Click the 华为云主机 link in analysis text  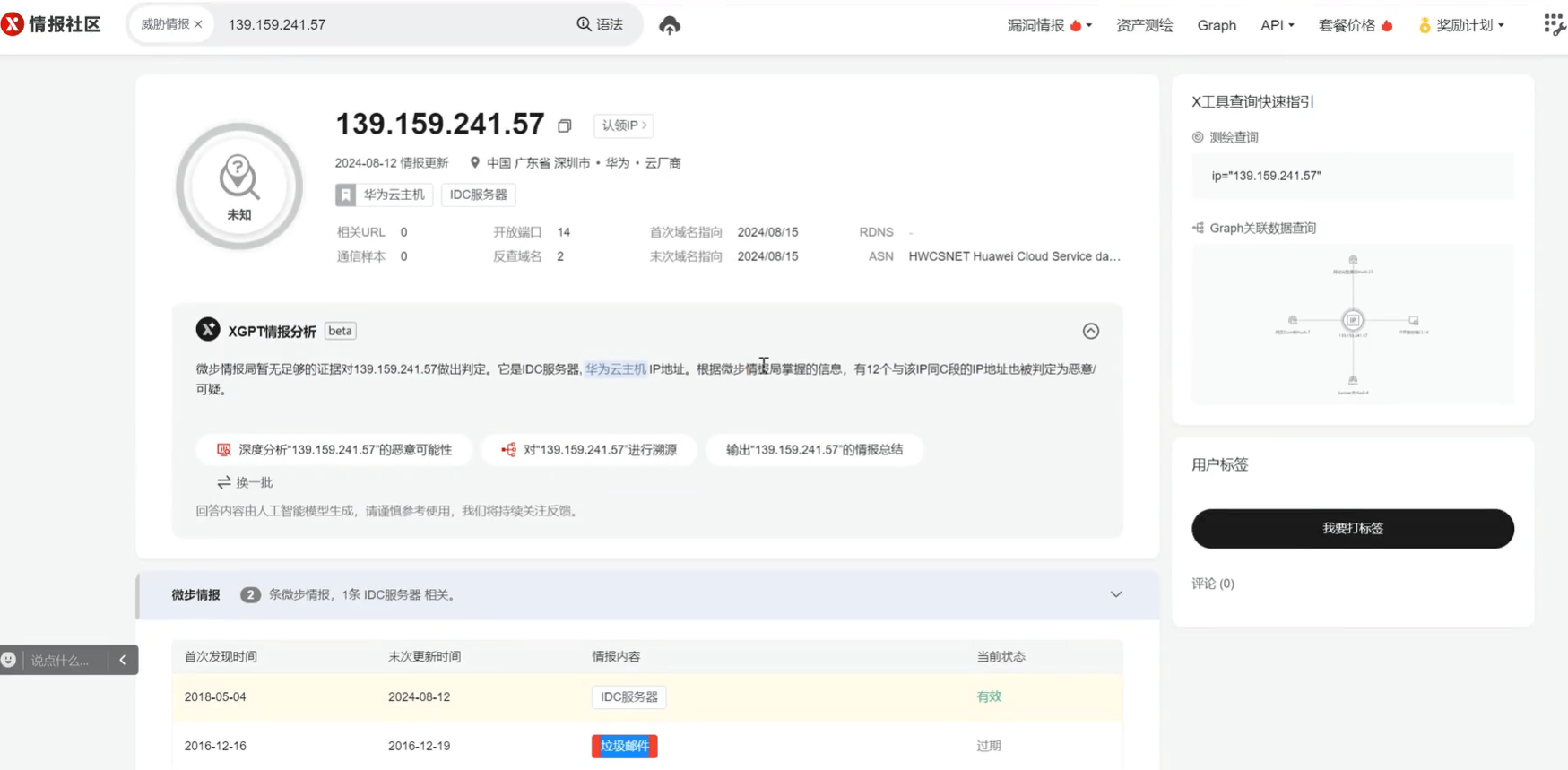pyautogui.click(x=616, y=368)
